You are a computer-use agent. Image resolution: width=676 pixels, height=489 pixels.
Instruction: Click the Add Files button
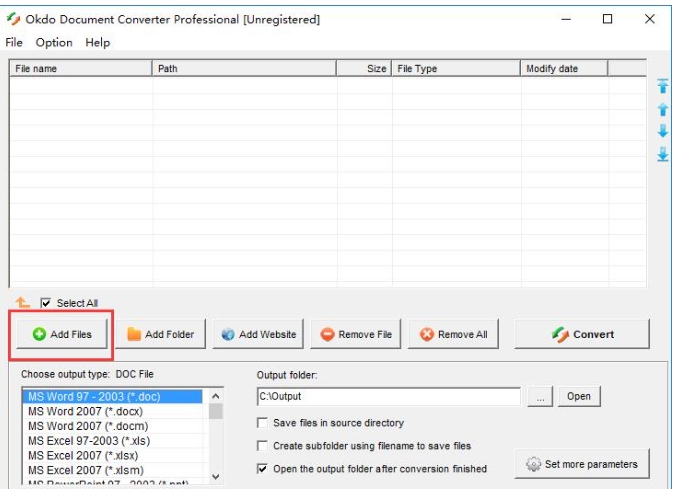[x=62, y=334]
